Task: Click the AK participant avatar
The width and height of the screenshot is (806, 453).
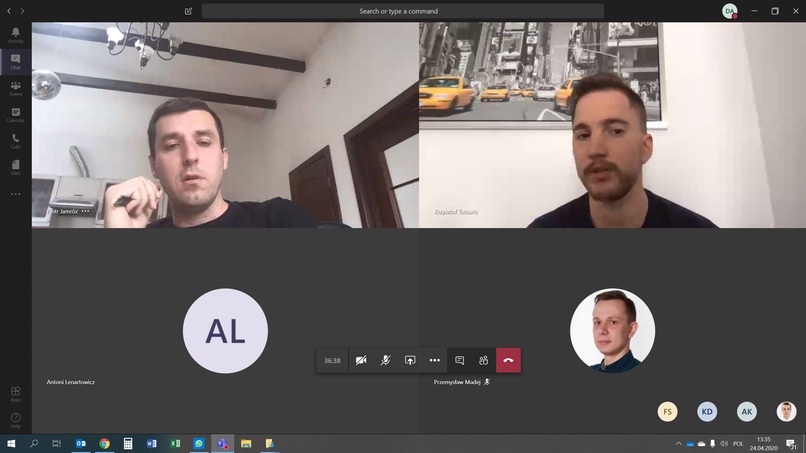Action: (x=746, y=411)
